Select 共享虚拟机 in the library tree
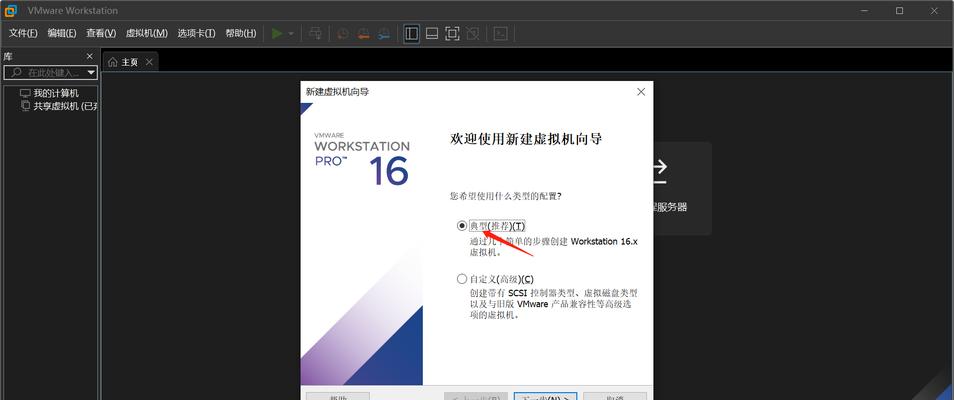 point(65,106)
